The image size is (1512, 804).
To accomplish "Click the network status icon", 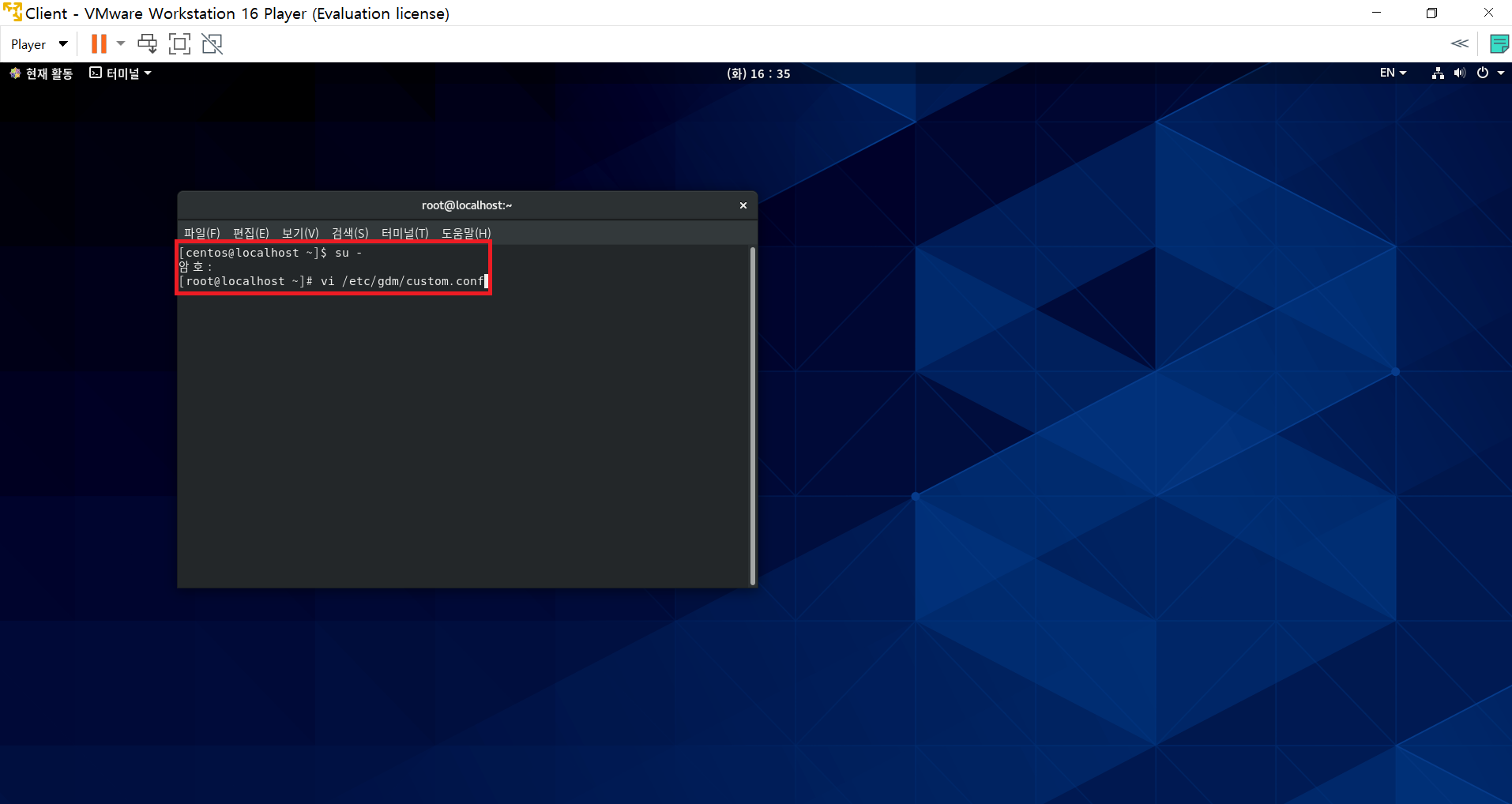I will [1438, 73].
